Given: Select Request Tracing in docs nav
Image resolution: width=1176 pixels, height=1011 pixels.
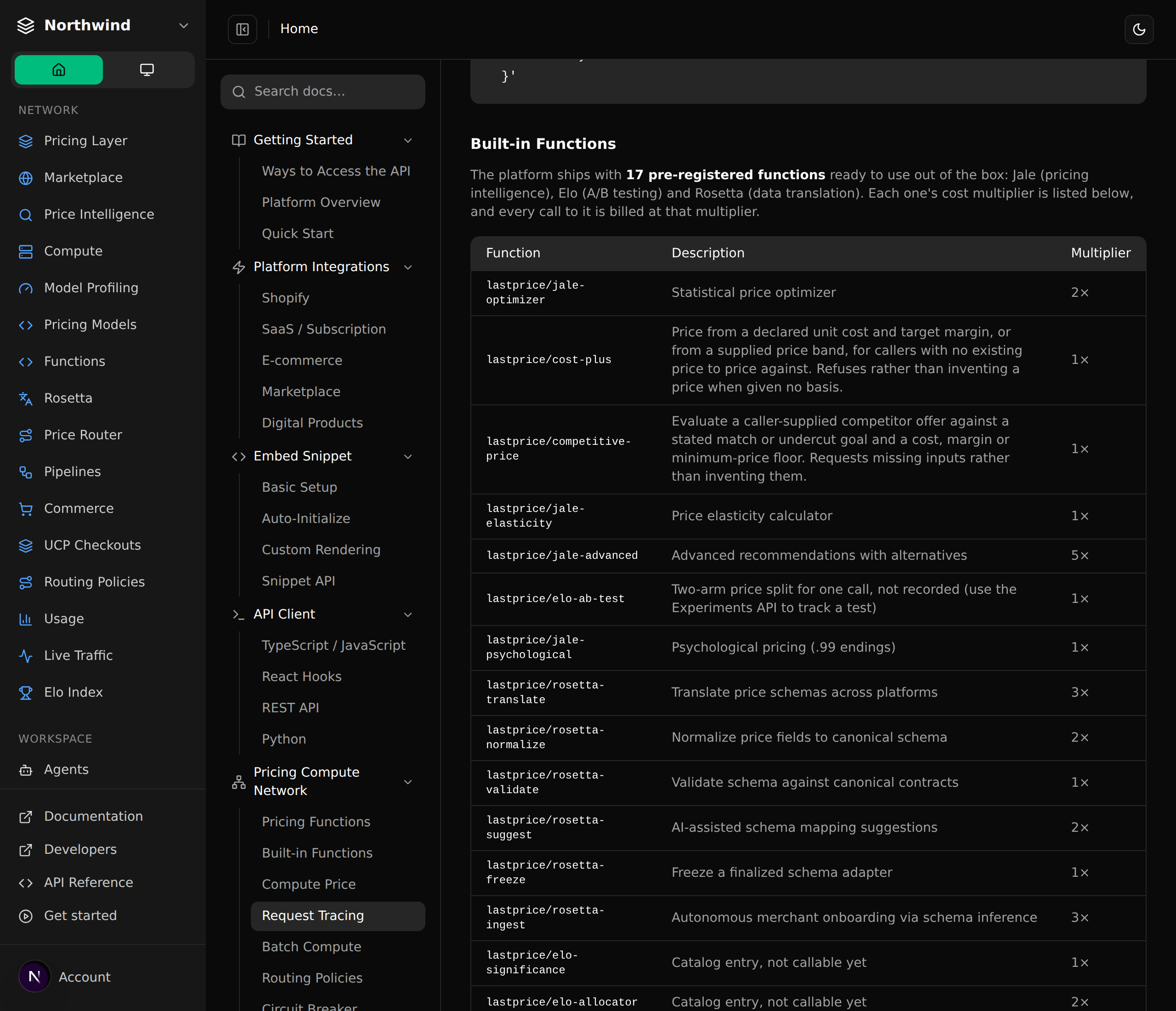Looking at the screenshot, I should 338,916.
